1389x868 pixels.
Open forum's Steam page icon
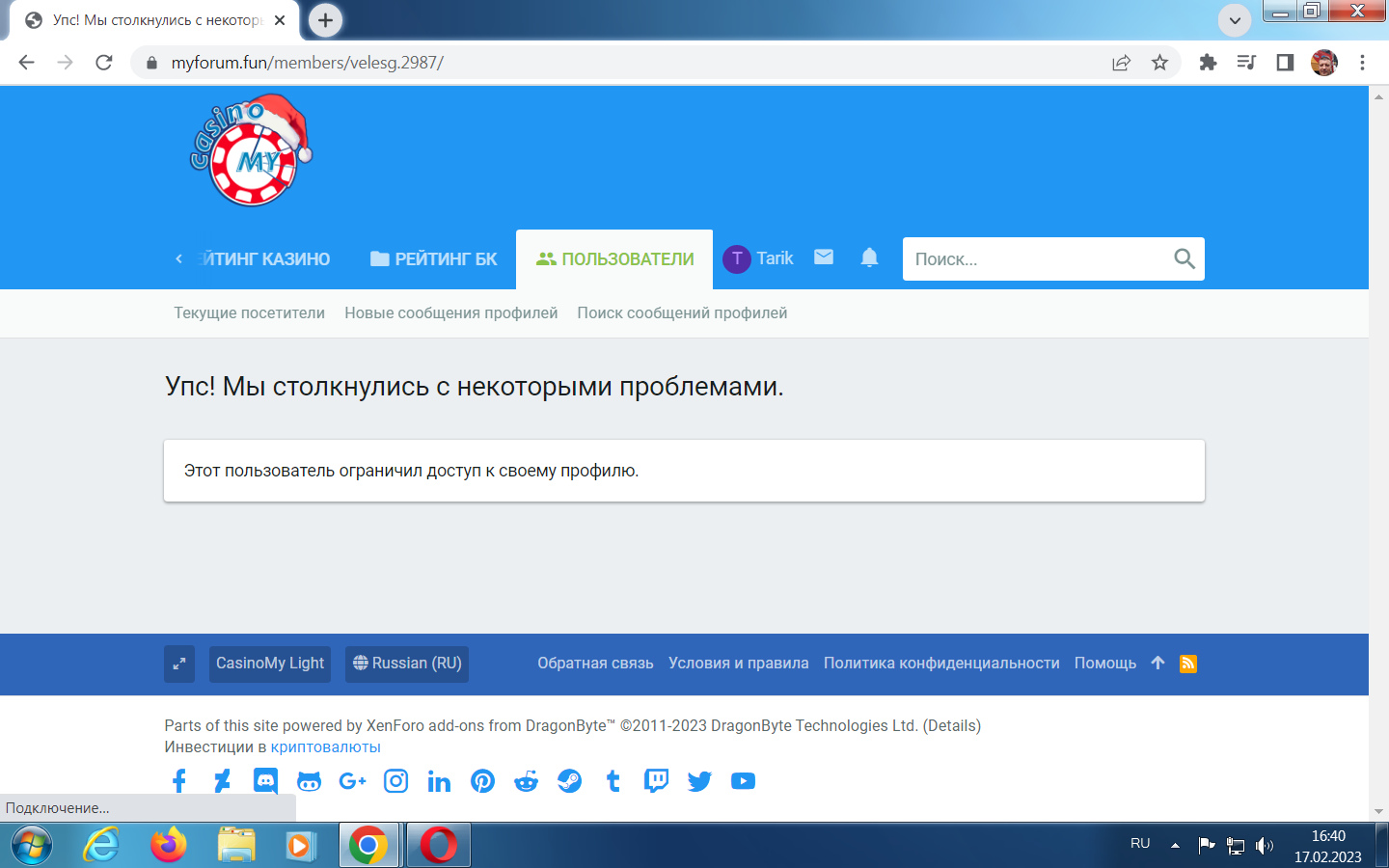click(569, 781)
